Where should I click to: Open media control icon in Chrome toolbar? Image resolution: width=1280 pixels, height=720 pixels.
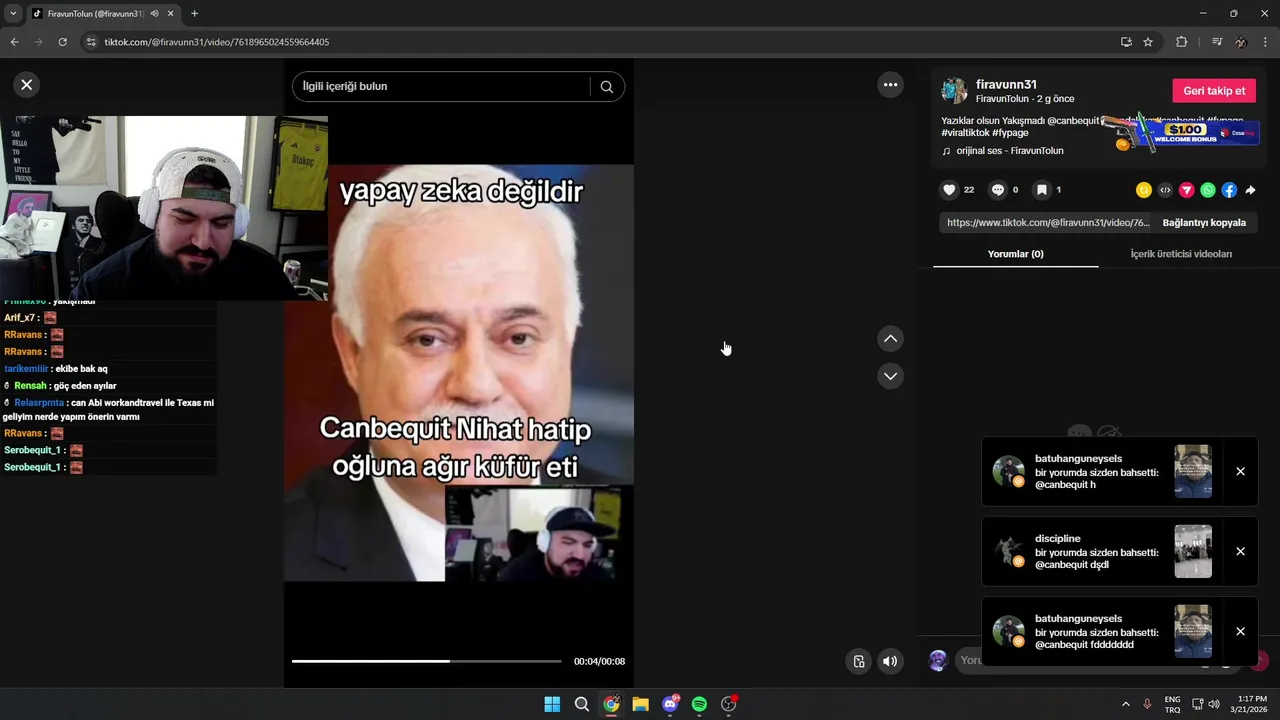click(1217, 42)
